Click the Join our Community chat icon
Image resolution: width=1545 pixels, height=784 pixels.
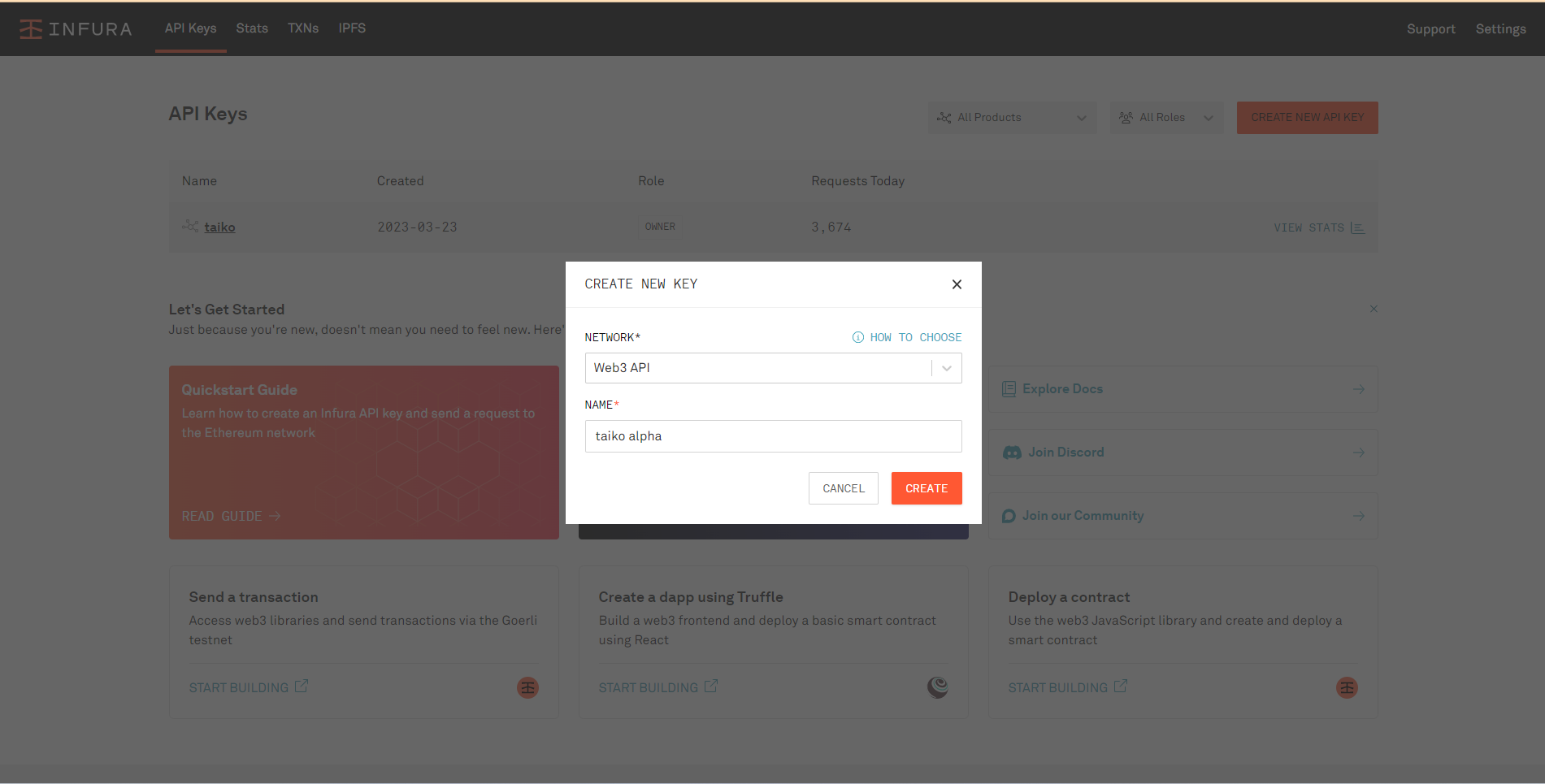[x=1009, y=516]
